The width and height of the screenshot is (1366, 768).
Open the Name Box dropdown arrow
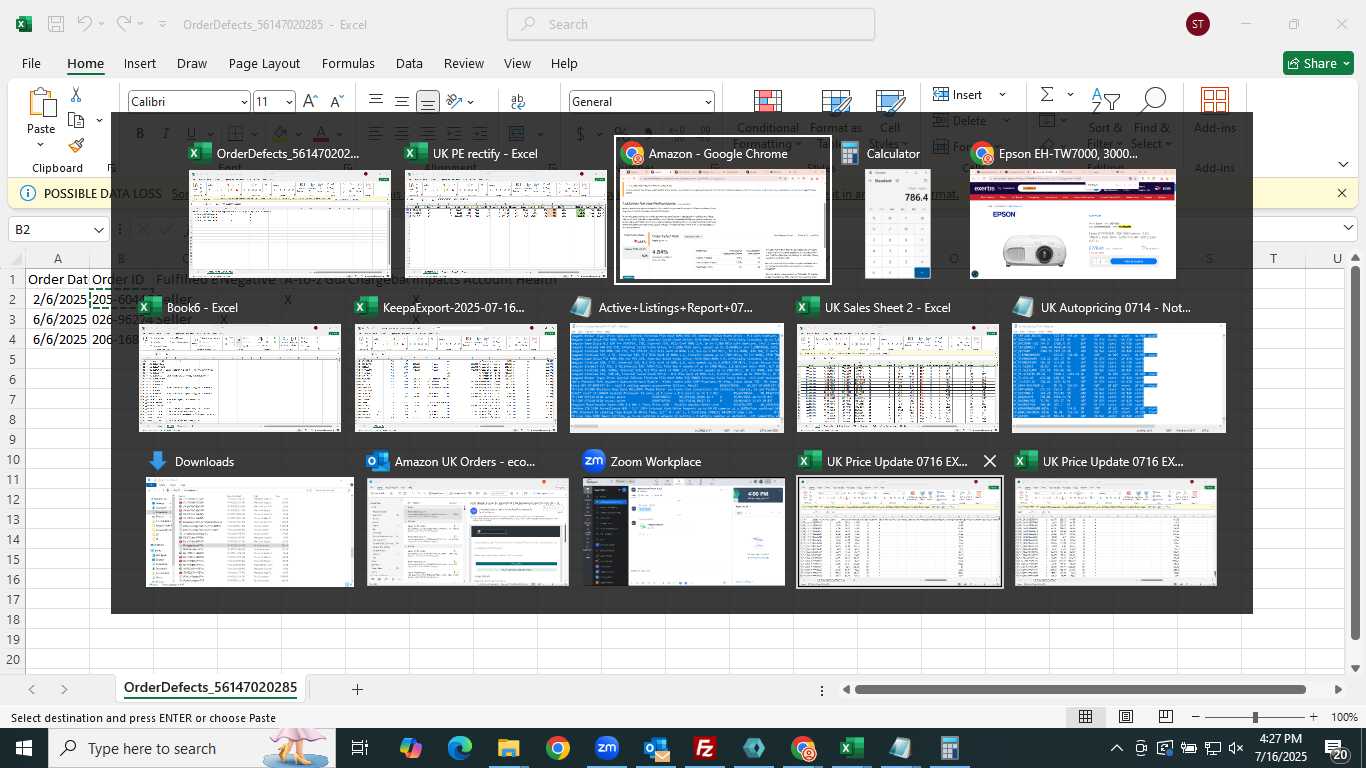click(98, 229)
